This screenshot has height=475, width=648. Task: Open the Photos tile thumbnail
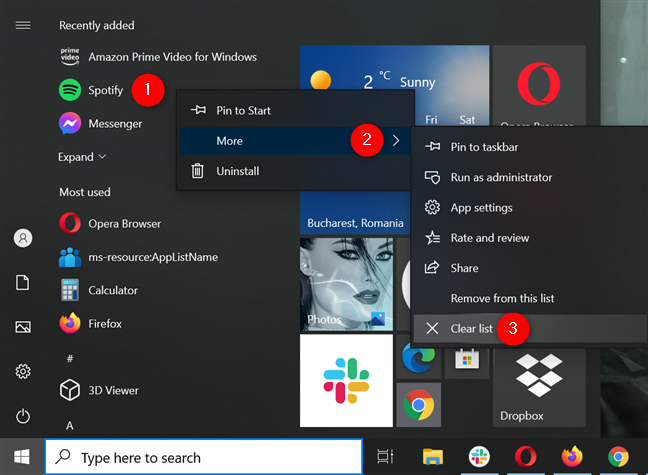coord(346,285)
